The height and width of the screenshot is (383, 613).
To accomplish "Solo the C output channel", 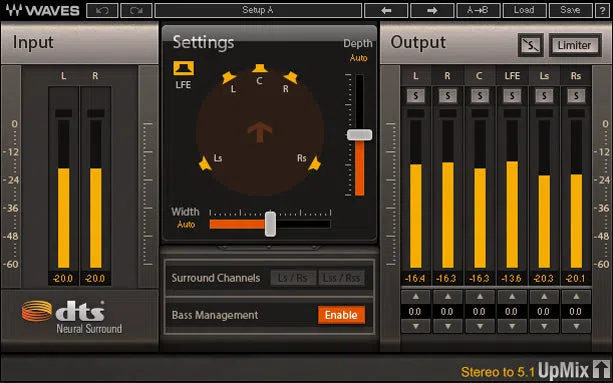I will [x=480, y=96].
